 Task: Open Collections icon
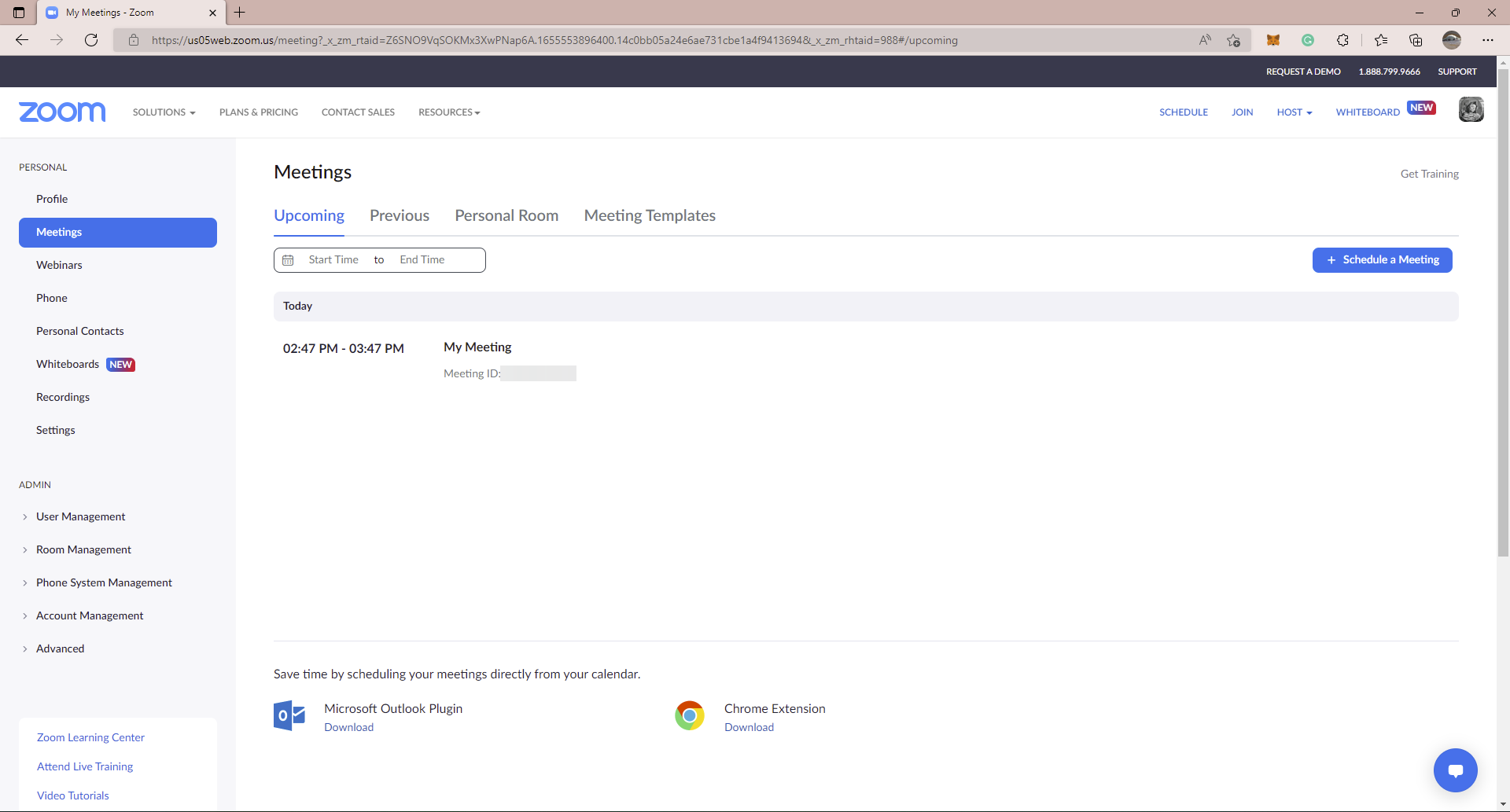tap(1416, 40)
